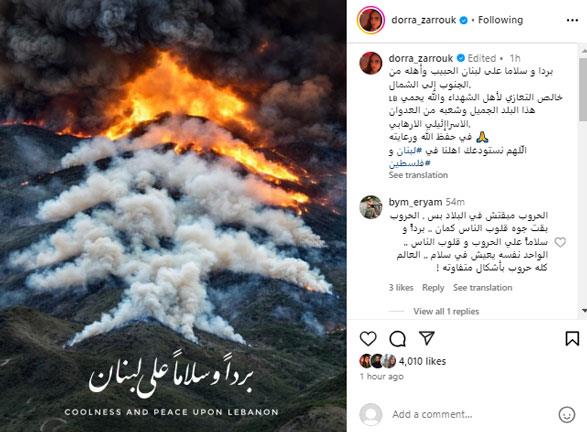Screen dimensions: 587x432
Task: Click the Add a comment field
Action: tap(472, 414)
